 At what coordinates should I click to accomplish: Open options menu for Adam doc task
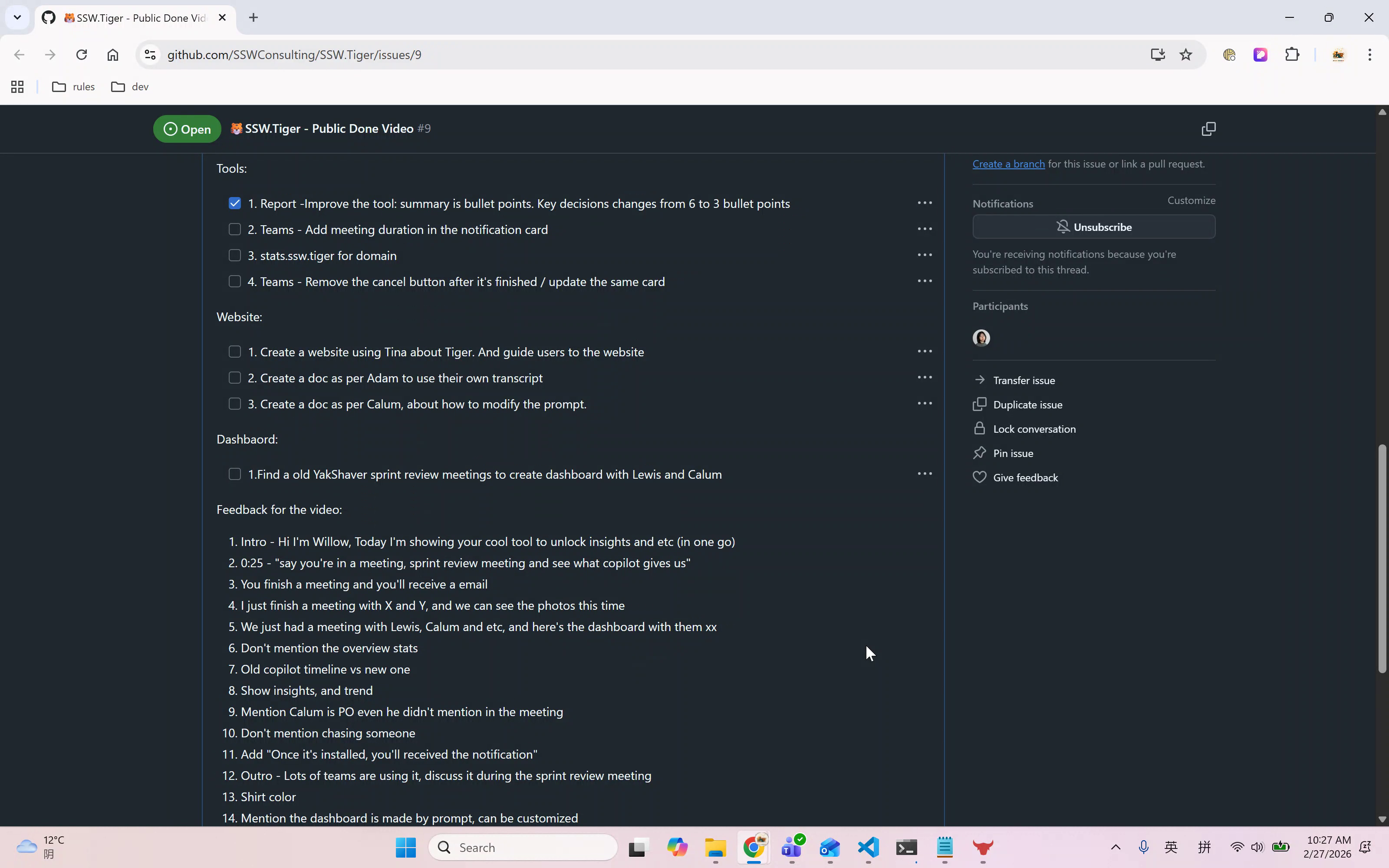pos(925,377)
